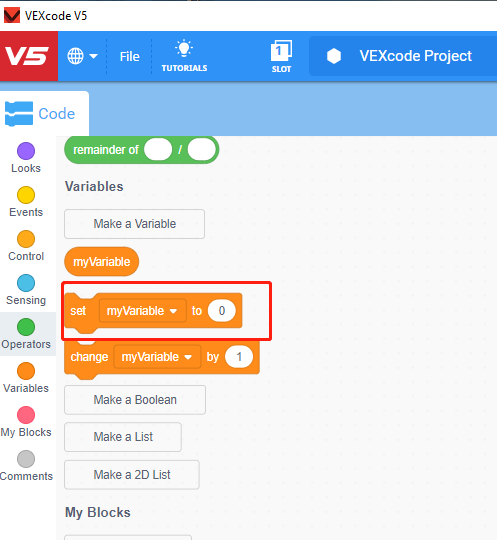Open the File menu
The height and width of the screenshot is (540, 497).
130,56
